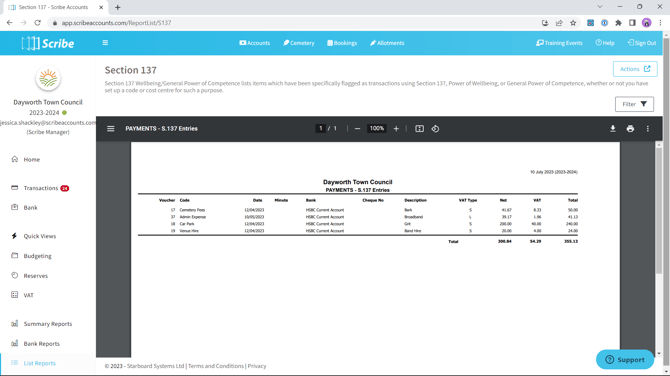Screen dimensions: 670x376
Task: Sign Out of Scribe
Action: (x=642, y=43)
